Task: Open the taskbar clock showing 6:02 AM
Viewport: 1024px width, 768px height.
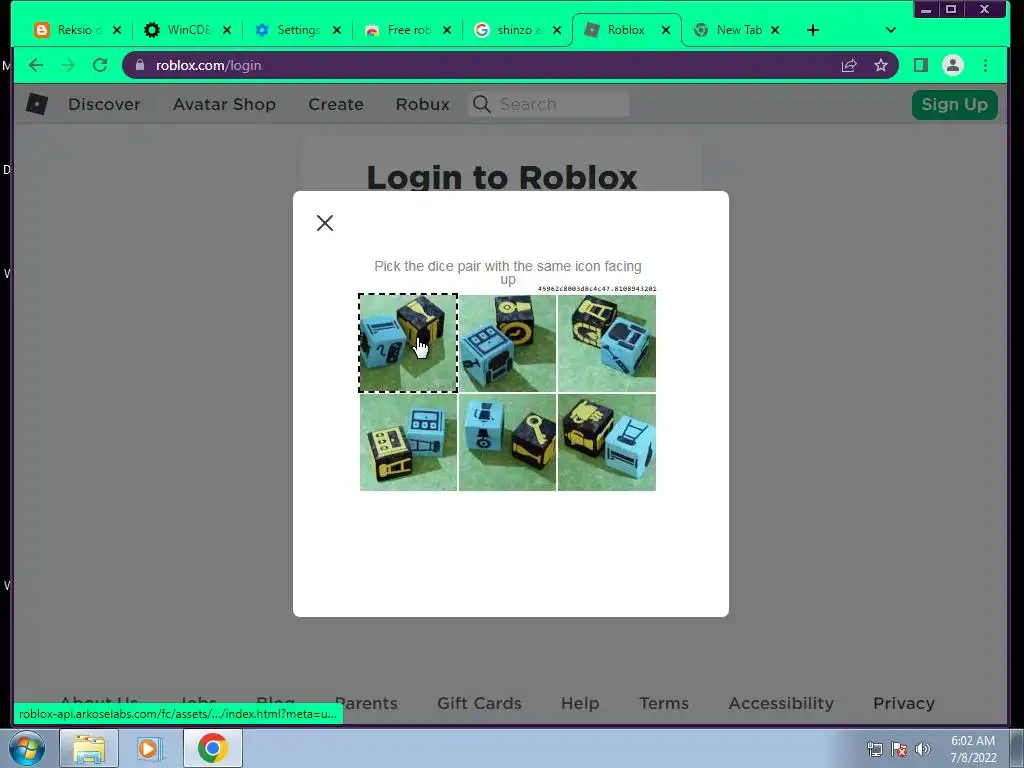Action: pyautogui.click(x=973, y=749)
